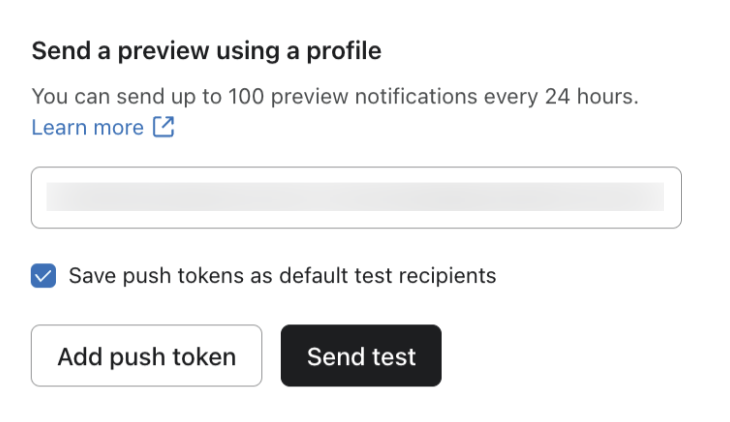Open the help article via the arrow-box icon
The height and width of the screenshot is (422, 730).
tap(163, 127)
